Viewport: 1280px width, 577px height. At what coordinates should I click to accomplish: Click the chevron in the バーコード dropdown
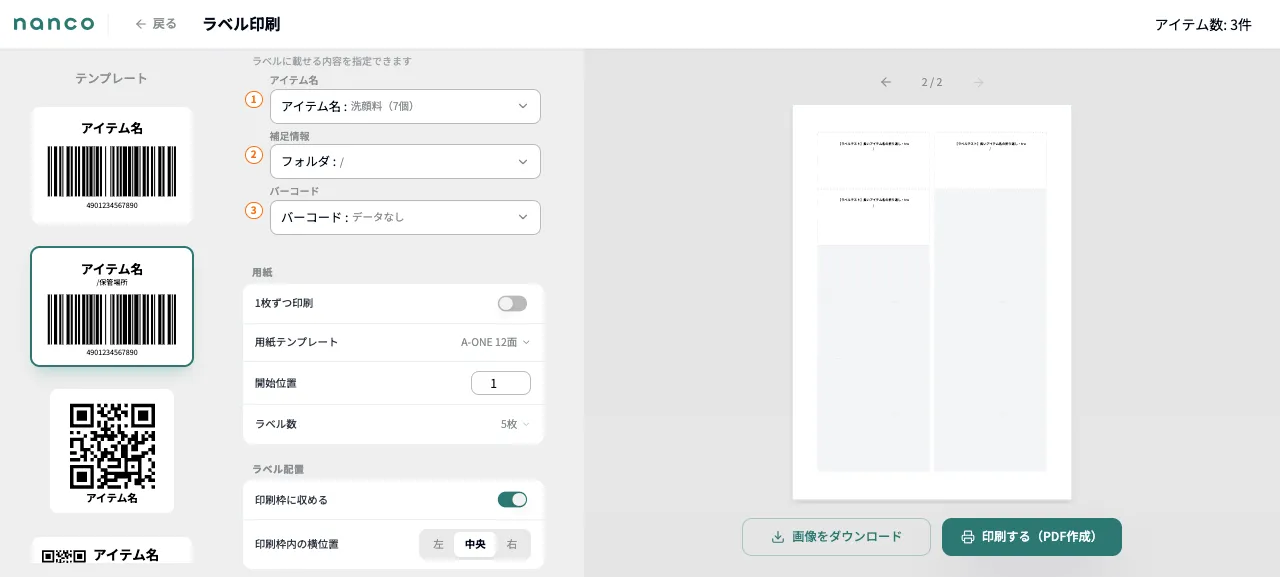522,217
